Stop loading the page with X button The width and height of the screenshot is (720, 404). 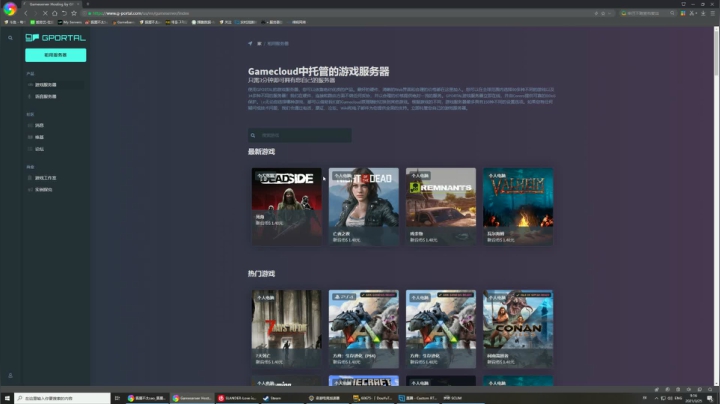(45, 13)
